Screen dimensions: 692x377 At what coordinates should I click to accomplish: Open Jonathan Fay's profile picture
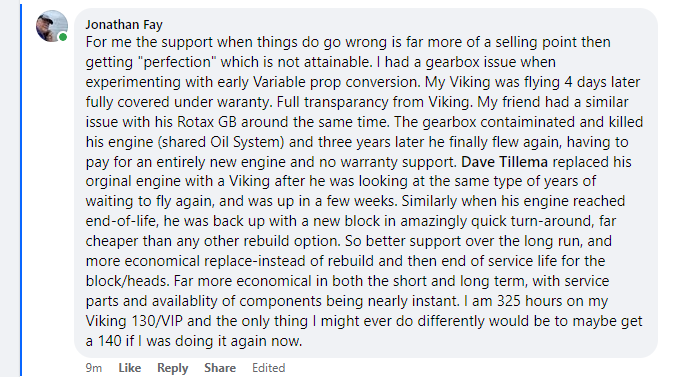pos(52,26)
